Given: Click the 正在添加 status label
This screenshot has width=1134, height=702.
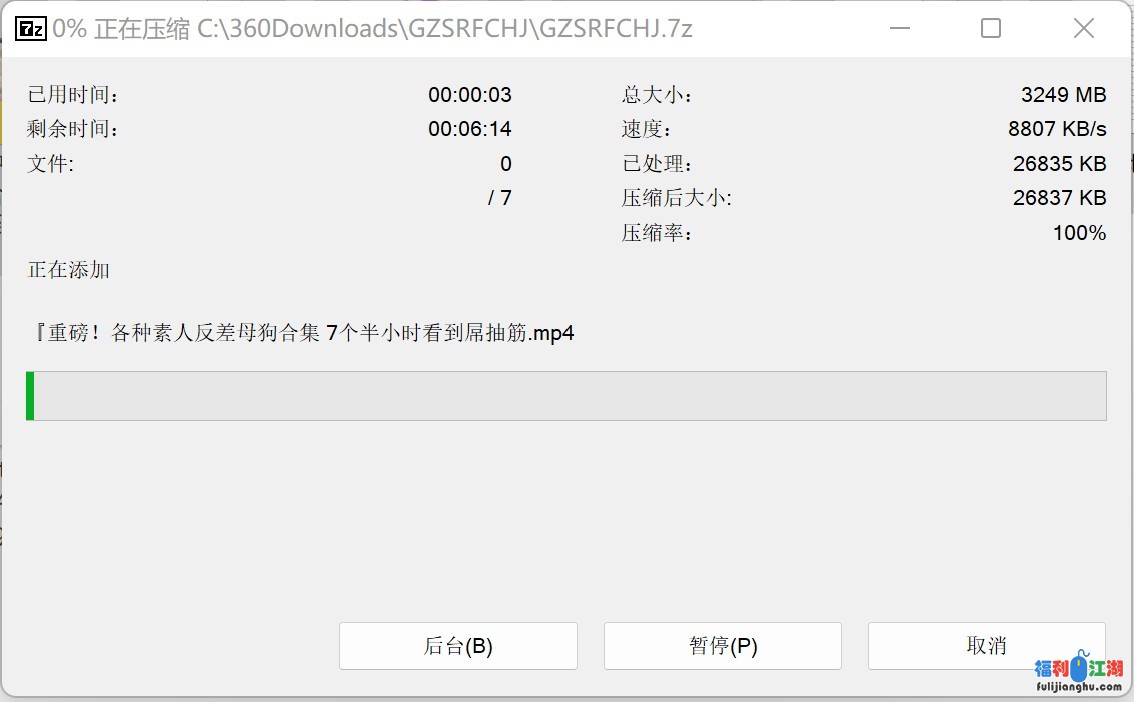Looking at the screenshot, I should (69, 270).
